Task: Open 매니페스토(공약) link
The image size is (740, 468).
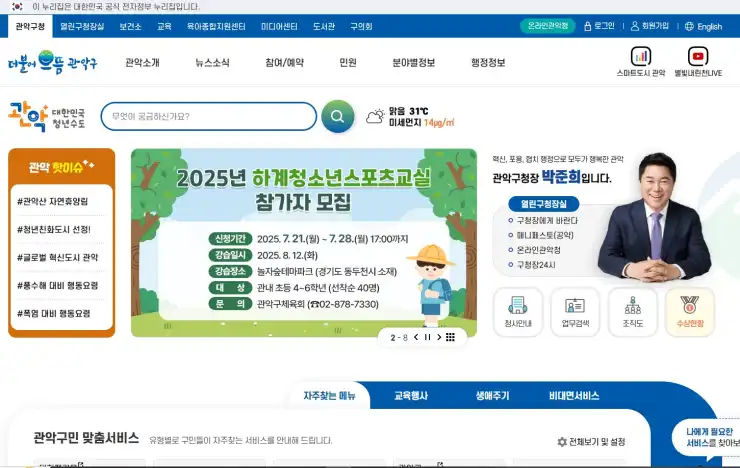Action: coord(545,235)
